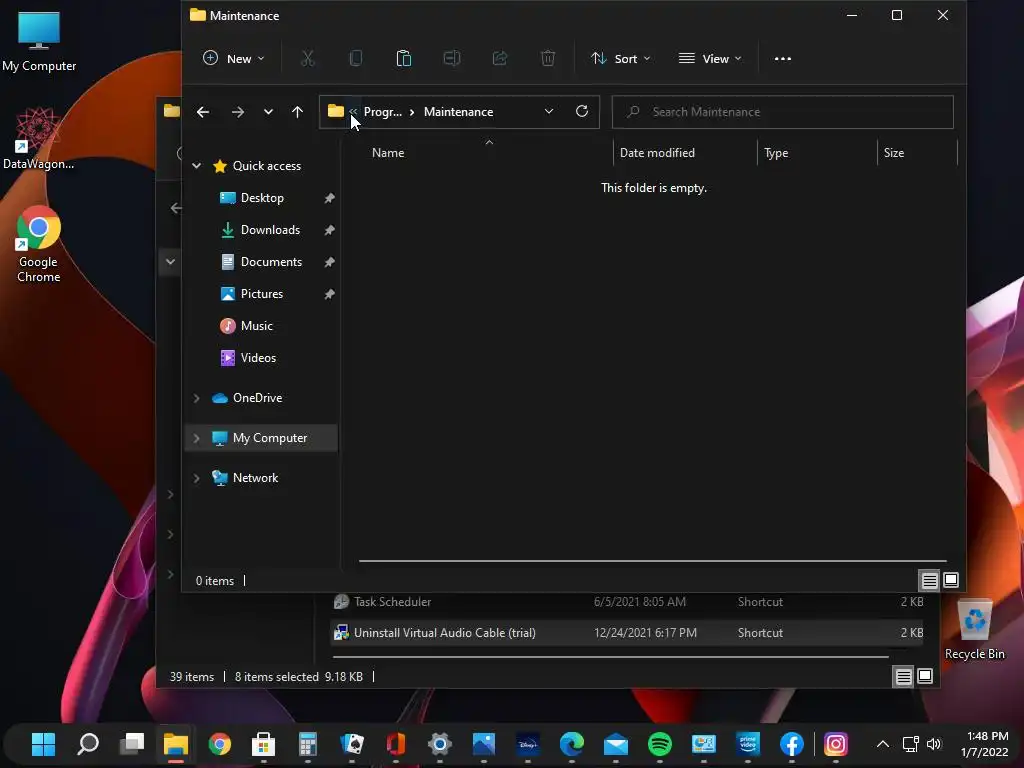Viewport: 1024px width, 768px height.
Task: Open Microsoft Edge from the taskbar
Action: [x=572, y=744]
